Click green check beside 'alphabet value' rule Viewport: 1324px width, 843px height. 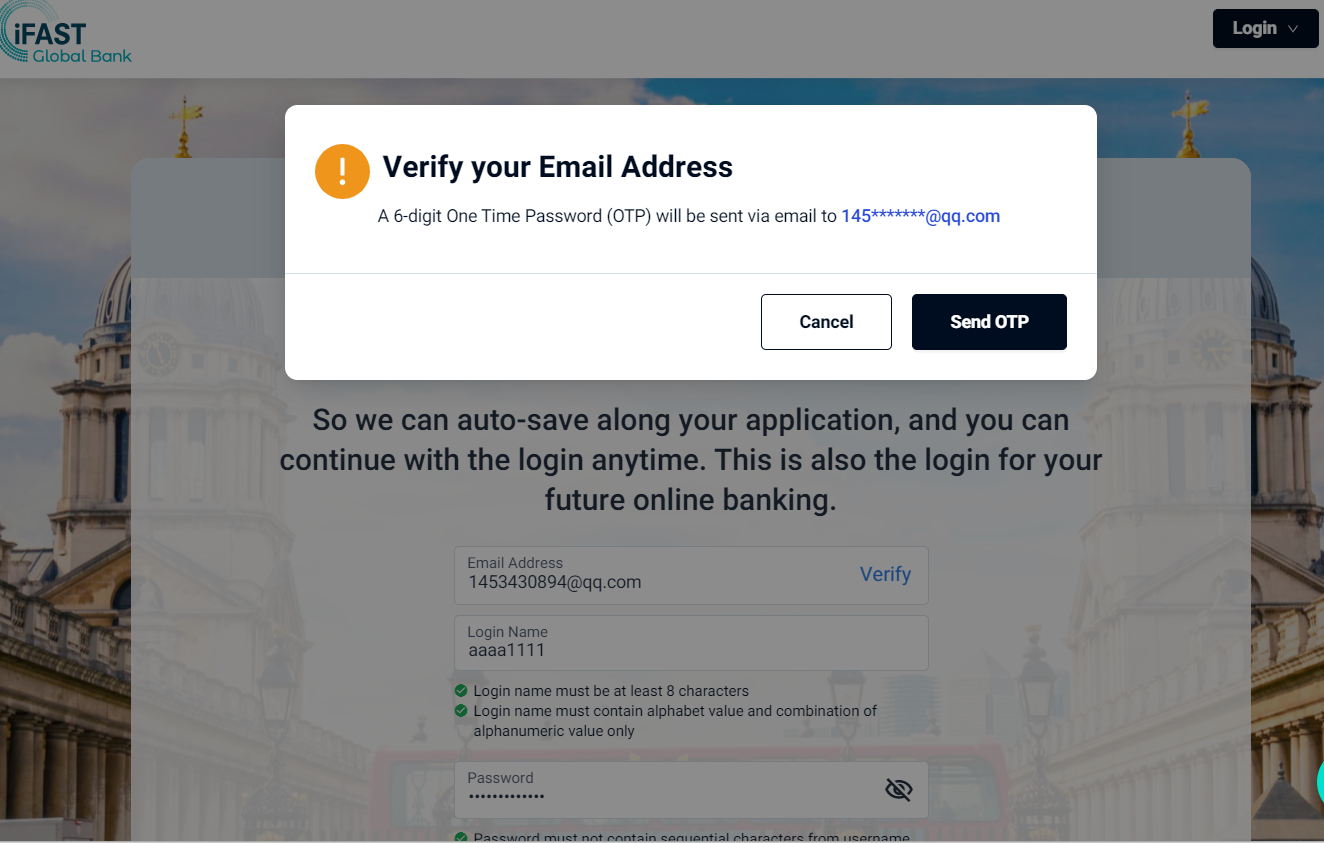tap(461, 711)
